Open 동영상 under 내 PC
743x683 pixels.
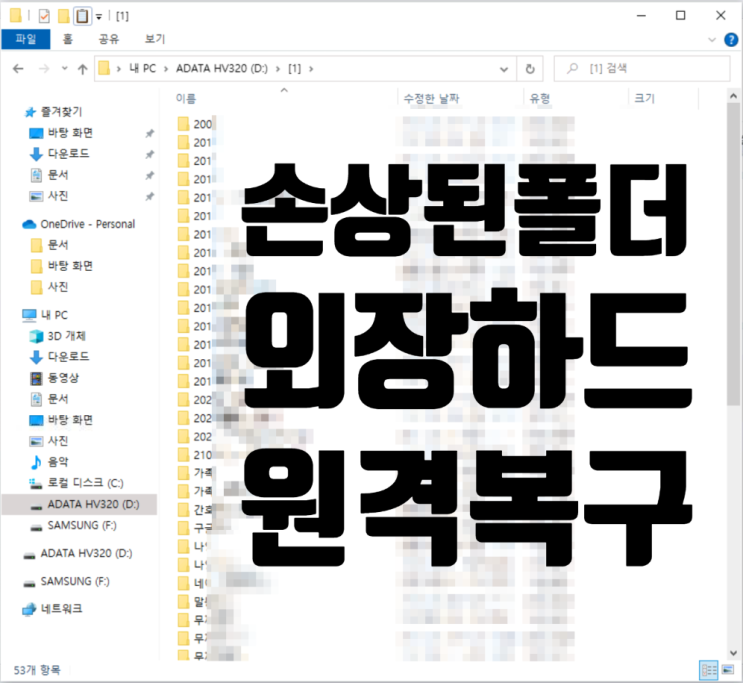(63, 378)
